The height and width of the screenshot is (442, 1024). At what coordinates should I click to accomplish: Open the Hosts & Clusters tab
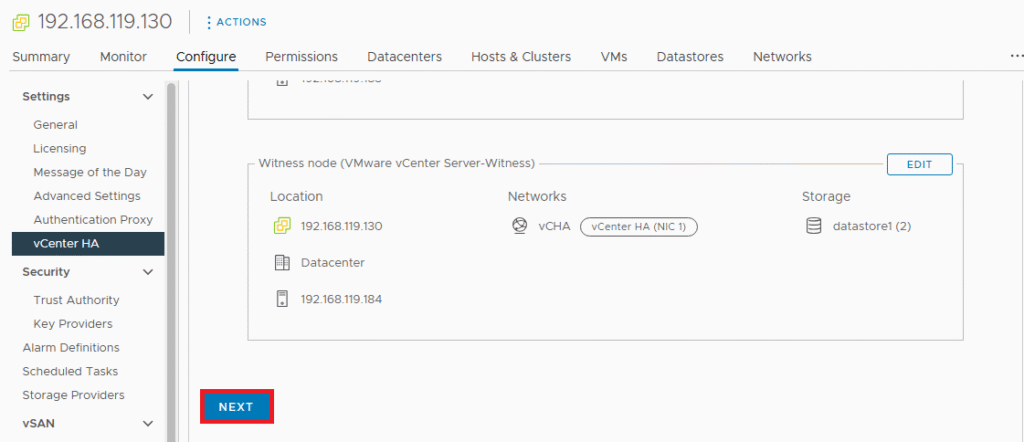pyautogui.click(x=521, y=57)
